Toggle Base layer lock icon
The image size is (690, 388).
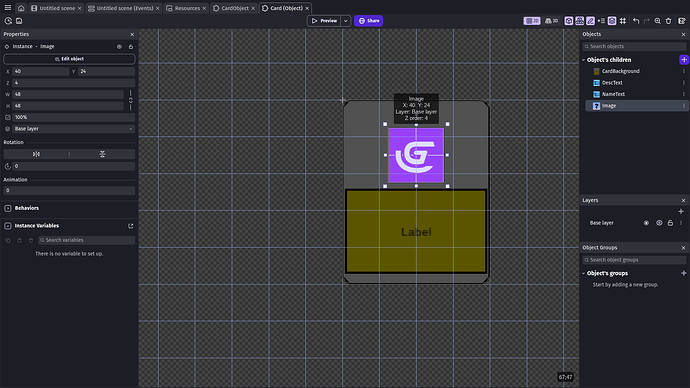[x=670, y=223]
